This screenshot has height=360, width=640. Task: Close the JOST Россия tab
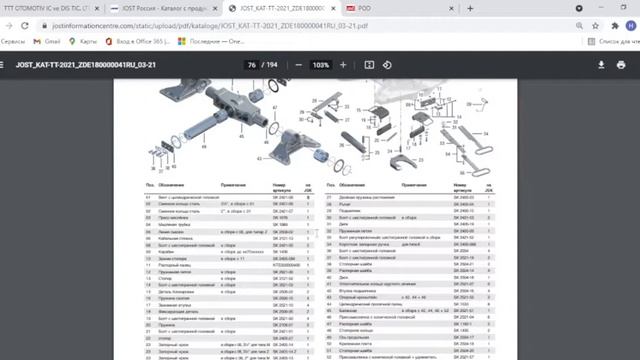pyautogui.click(x=215, y=8)
